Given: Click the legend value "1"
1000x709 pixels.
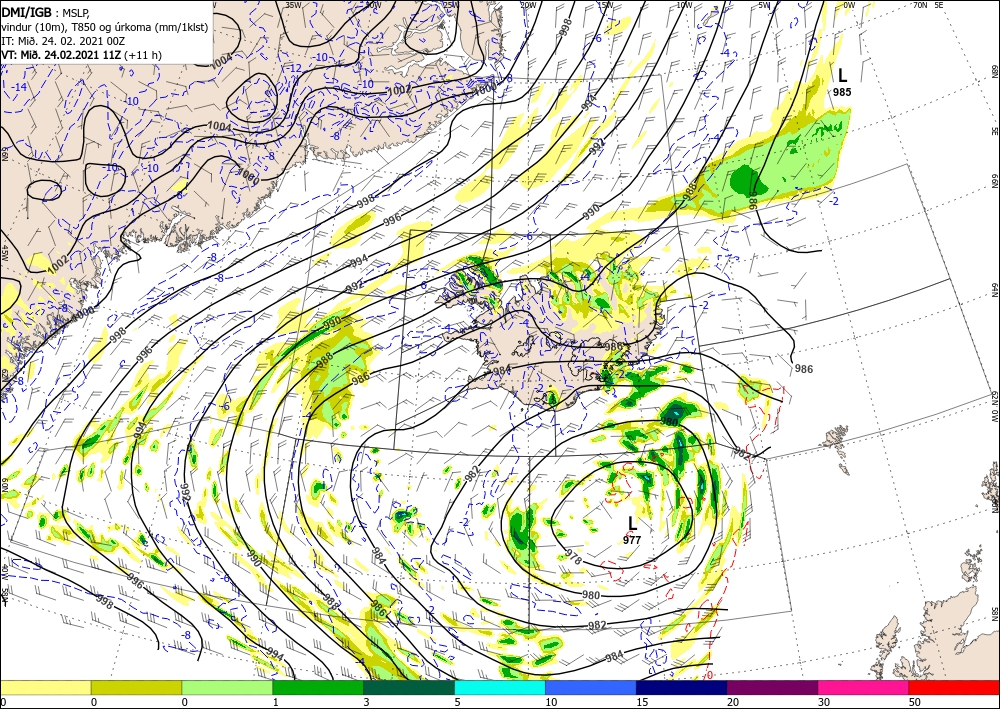Looking at the screenshot, I should click(276, 702).
